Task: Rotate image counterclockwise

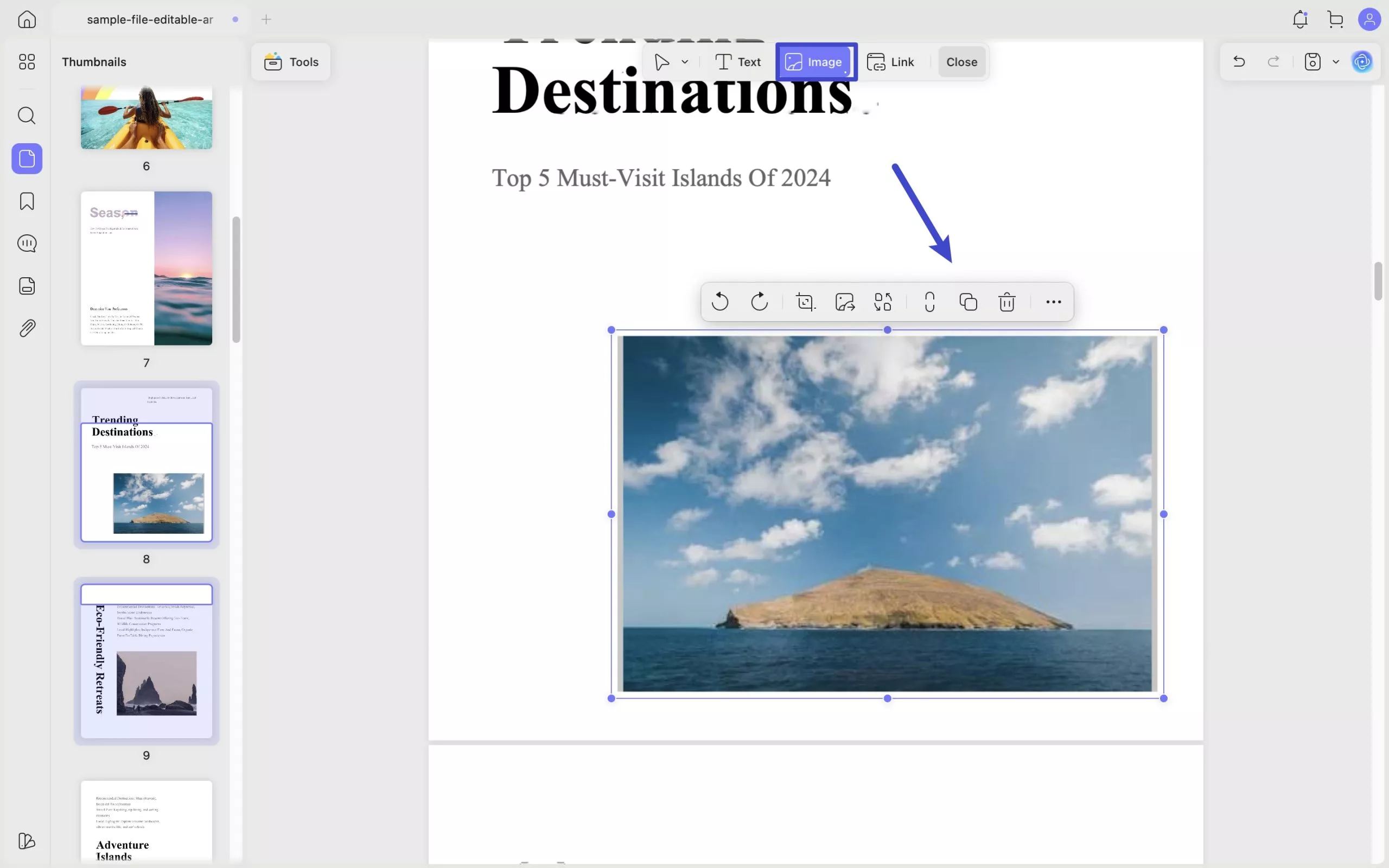Action: [x=720, y=302]
